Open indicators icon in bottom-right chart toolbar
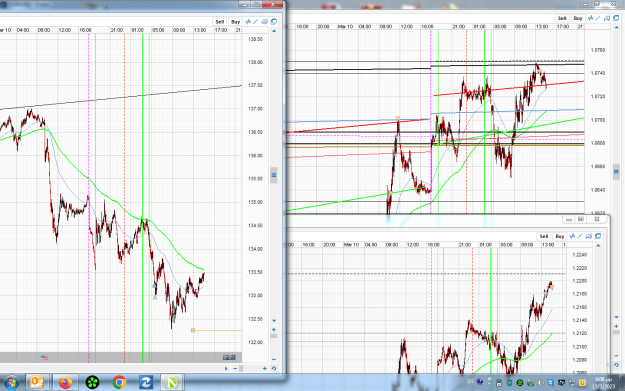The height and width of the screenshot is (391, 625). tap(572, 236)
